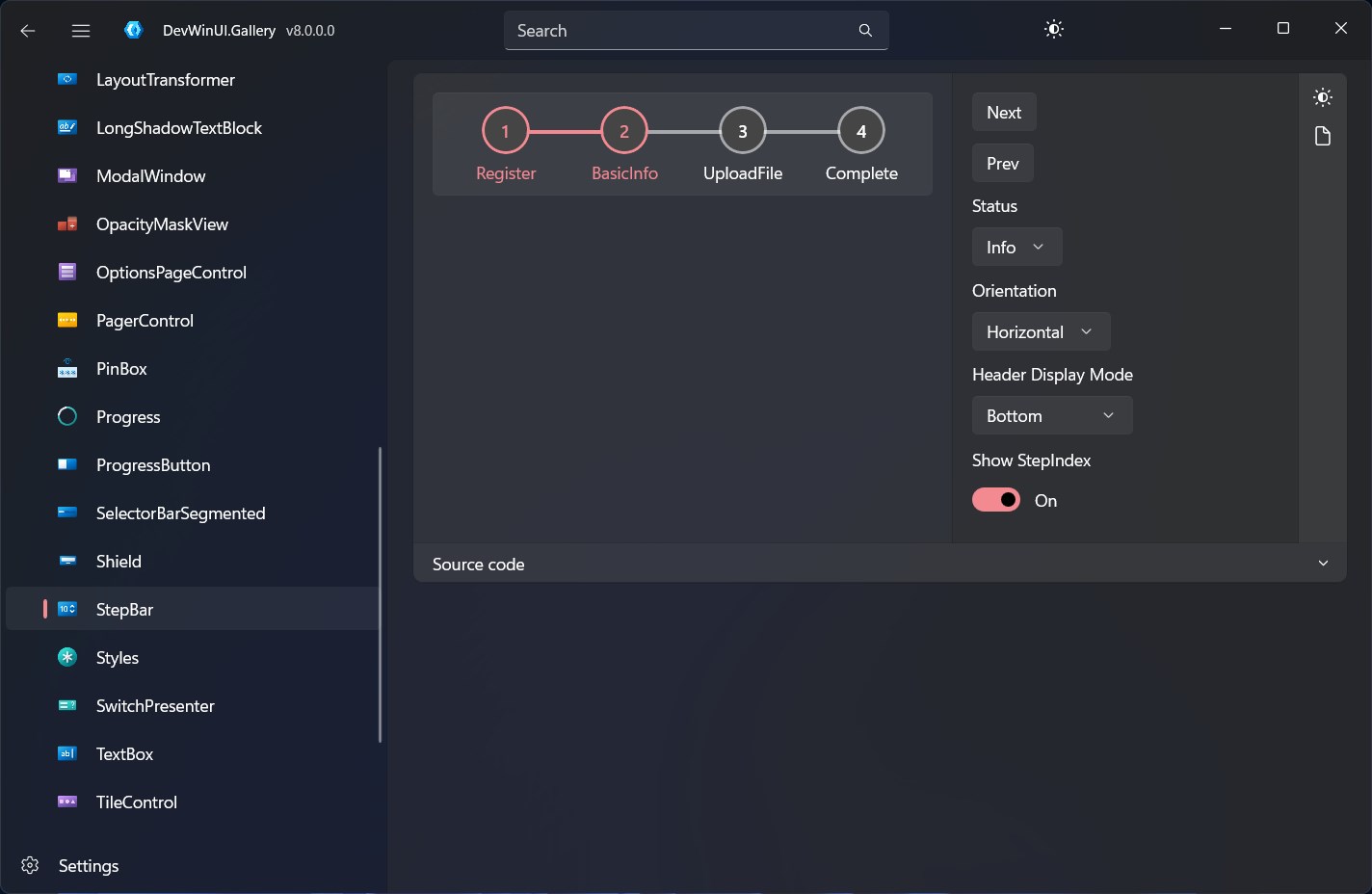Image resolution: width=1372 pixels, height=894 pixels.
Task: Click the LongShadowTextBlock sidebar icon
Action: pyautogui.click(x=67, y=127)
